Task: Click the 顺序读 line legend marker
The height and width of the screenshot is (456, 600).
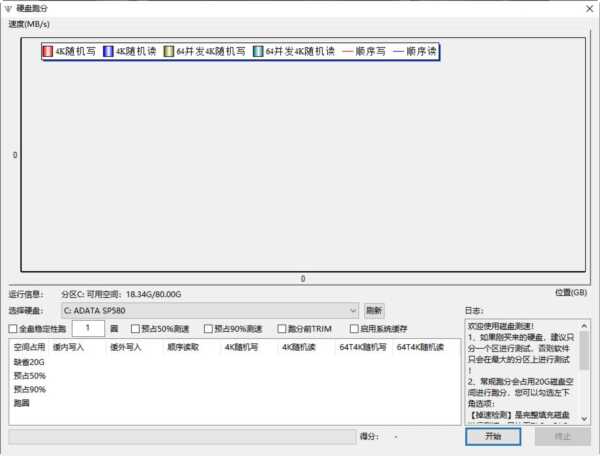Action: tap(400, 50)
